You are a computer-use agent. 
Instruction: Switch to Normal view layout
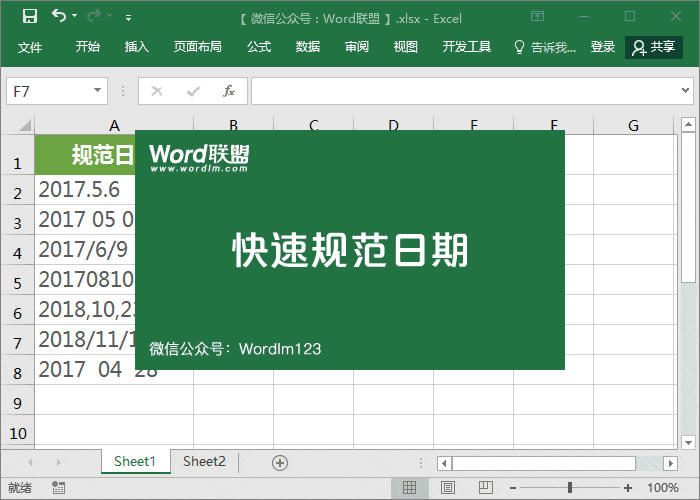point(409,488)
